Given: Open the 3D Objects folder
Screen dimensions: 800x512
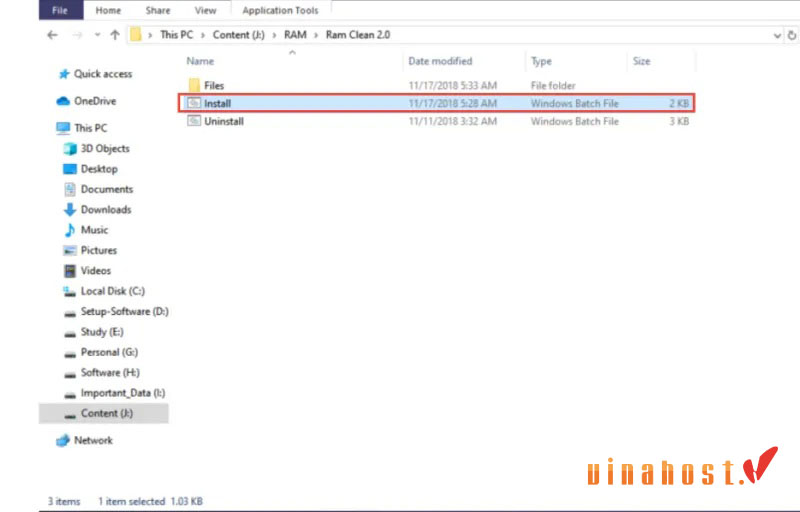Looking at the screenshot, I should 104,148.
